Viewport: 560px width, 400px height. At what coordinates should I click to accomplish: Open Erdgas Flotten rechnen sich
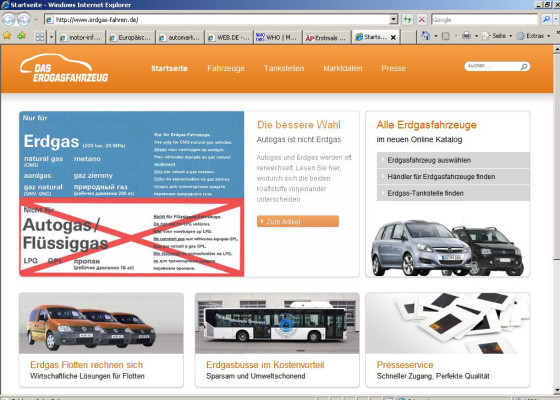point(86,365)
